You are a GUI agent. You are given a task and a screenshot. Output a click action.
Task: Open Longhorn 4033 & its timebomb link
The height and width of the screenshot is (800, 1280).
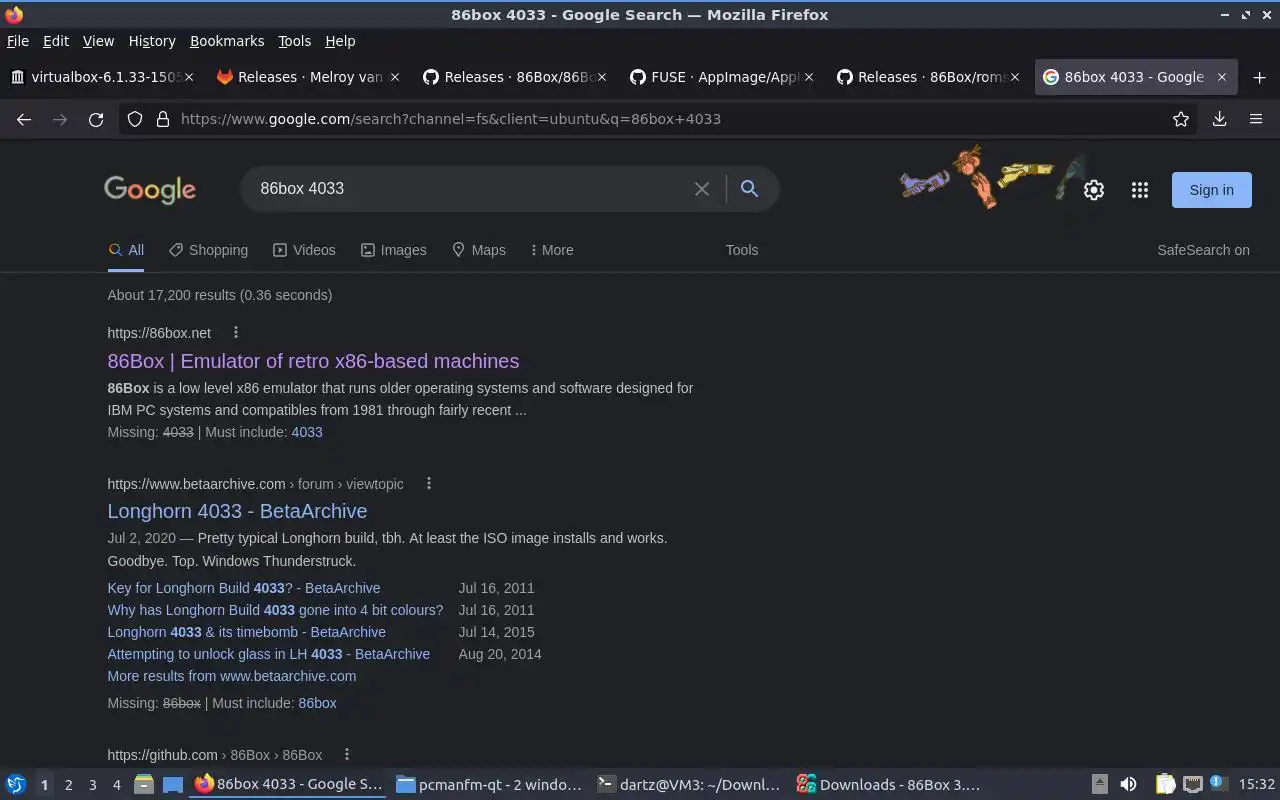pos(246,632)
